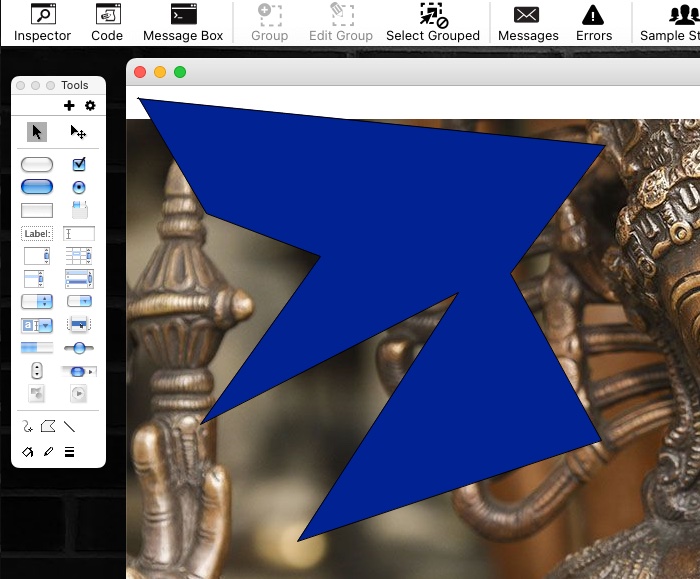
Task: Select the option menu control
Action: (37, 301)
